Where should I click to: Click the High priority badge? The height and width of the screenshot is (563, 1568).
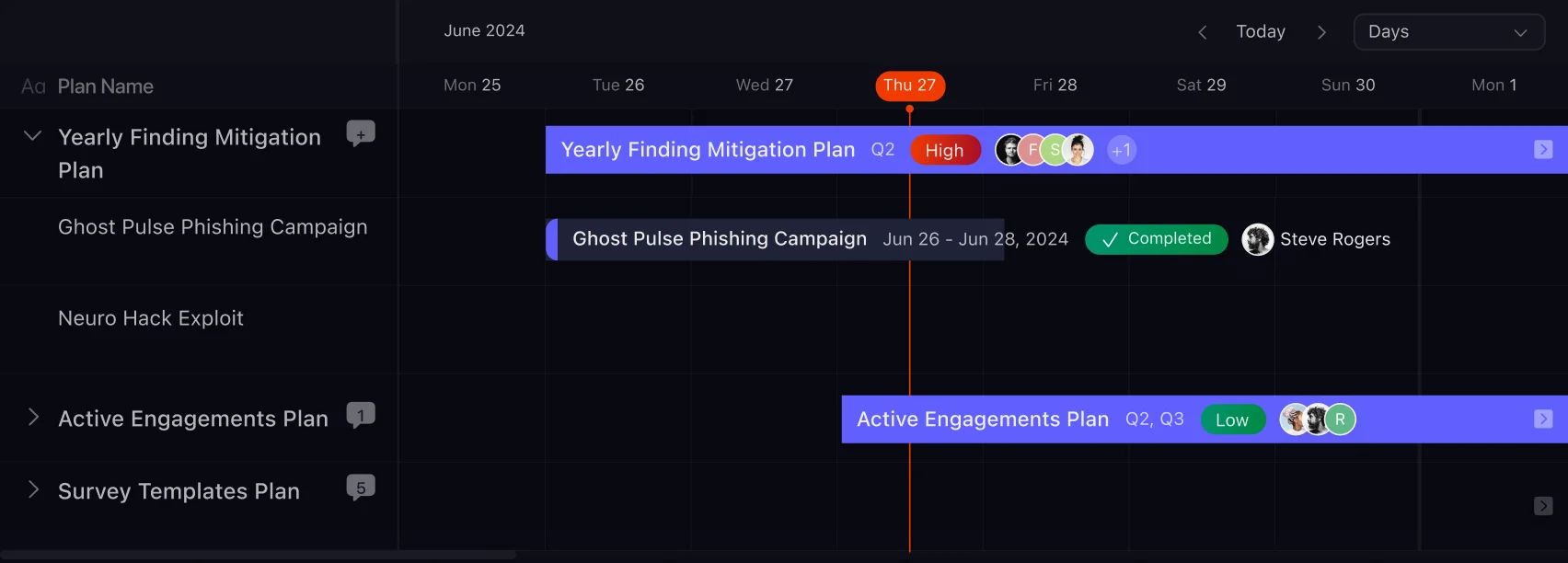[x=945, y=150]
